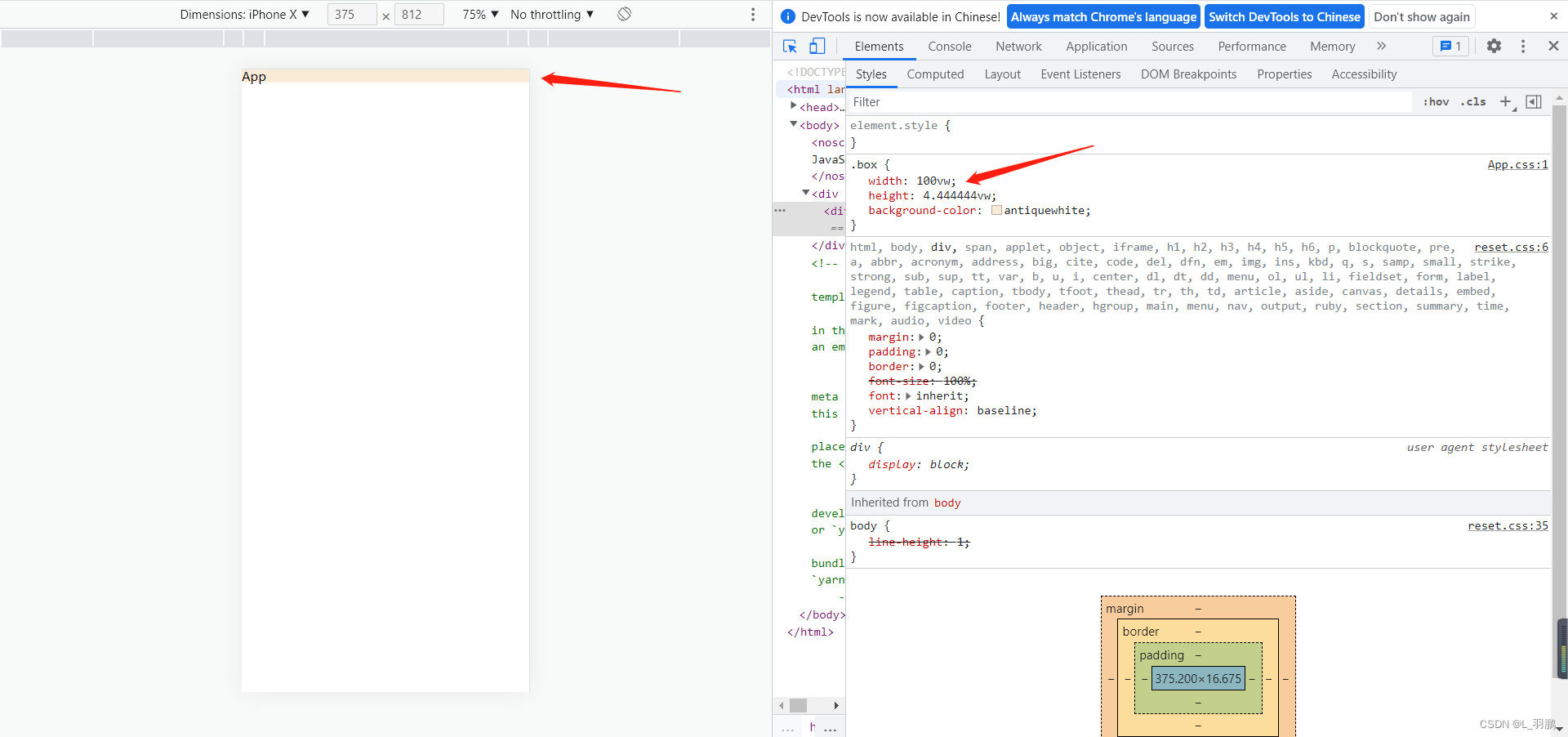The height and width of the screenshot is (737, 1568).
Task: Select the inspect element cursor tool
Action: (789, 47)
